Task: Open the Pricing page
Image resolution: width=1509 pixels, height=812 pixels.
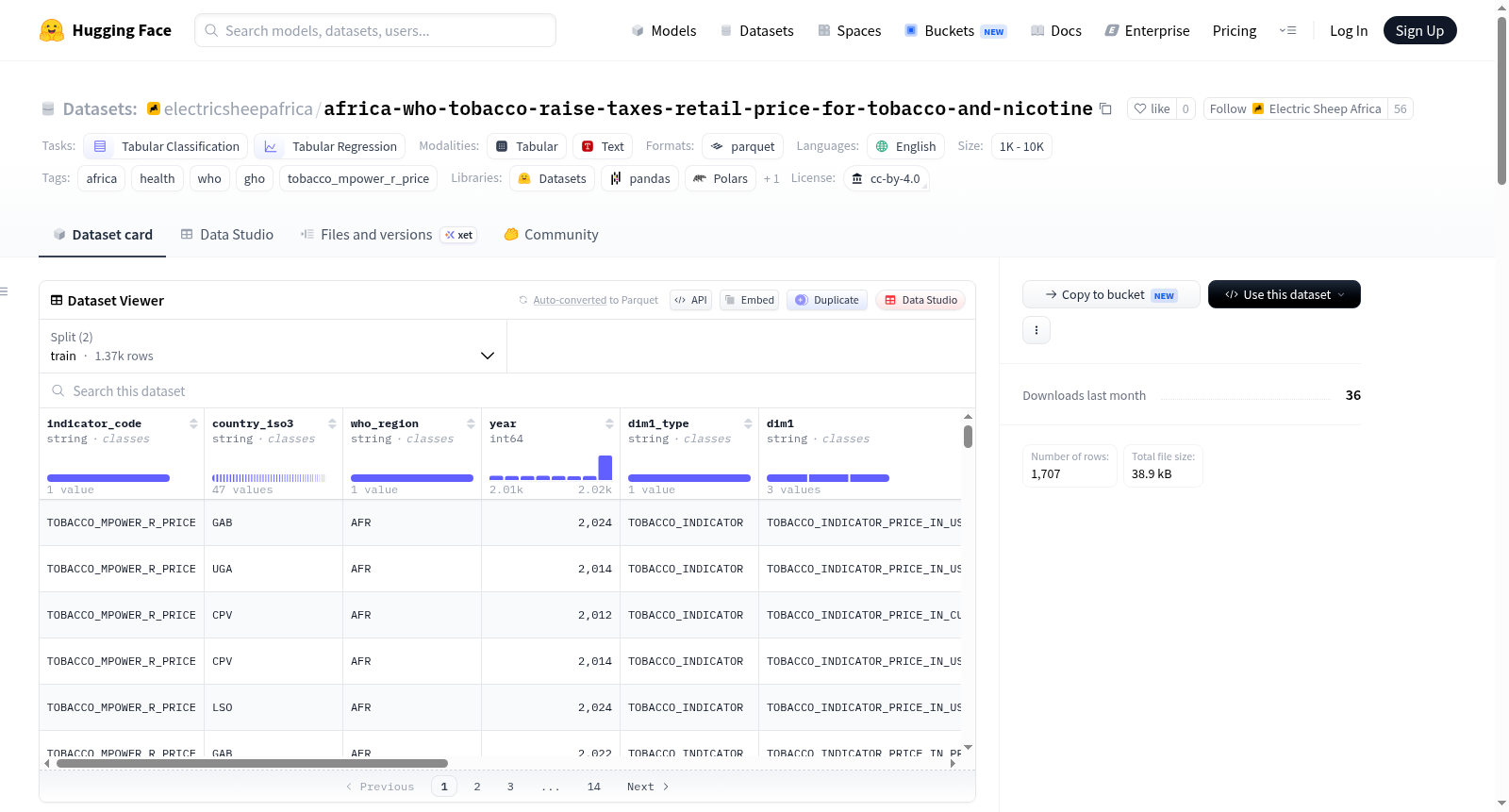Action: pos(1234,30)
